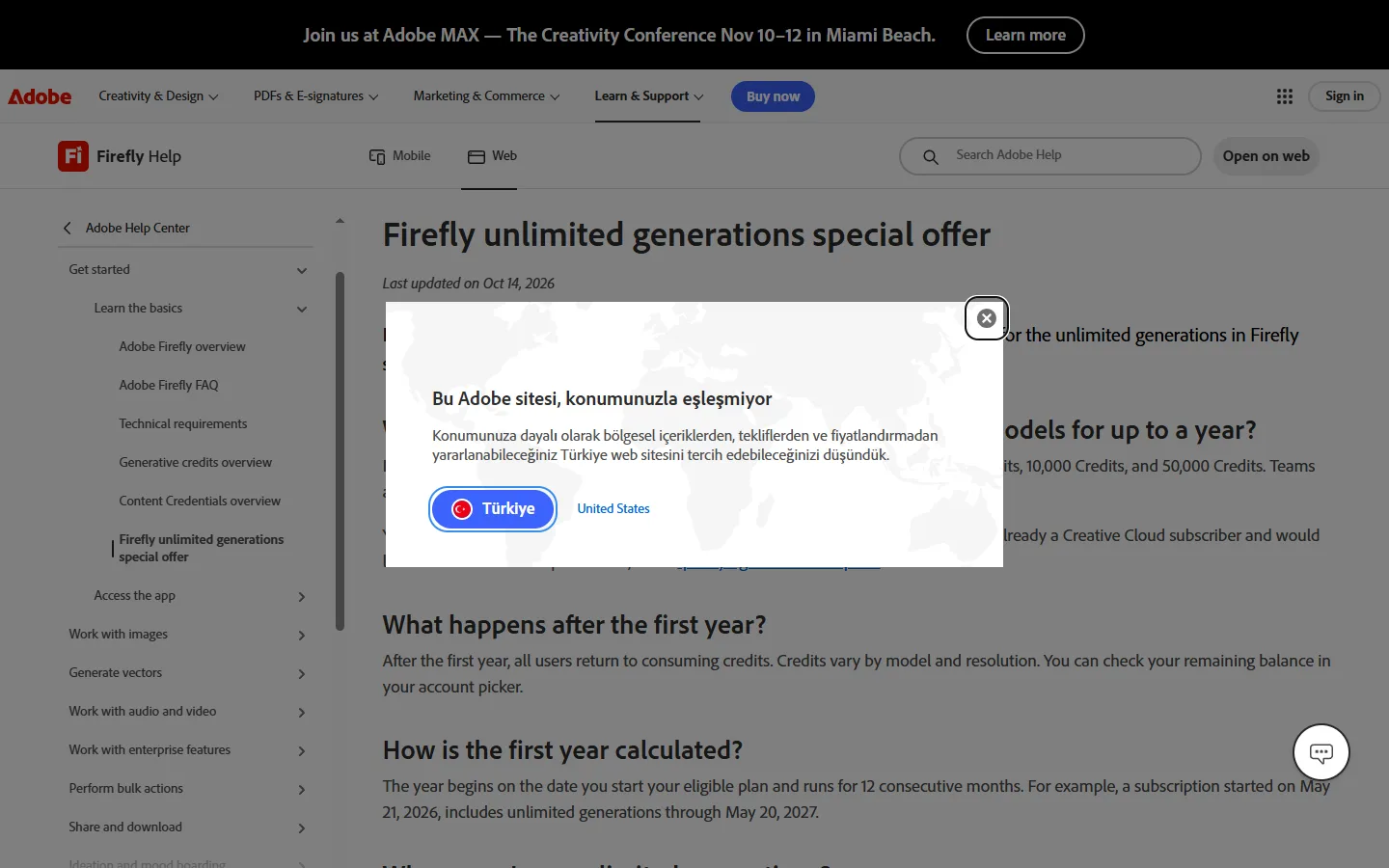This screenshot has width=1389, height=868.
Task: Collapse the Learn the basics section
Action: click(x=302, y=310)
